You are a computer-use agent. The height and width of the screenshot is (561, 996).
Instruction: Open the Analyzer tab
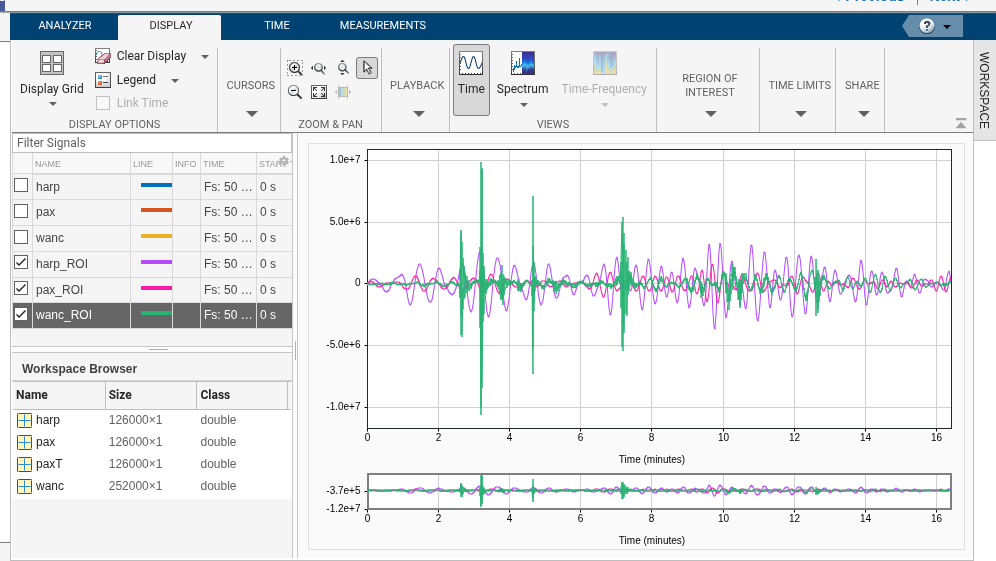(x=65, y=25)
